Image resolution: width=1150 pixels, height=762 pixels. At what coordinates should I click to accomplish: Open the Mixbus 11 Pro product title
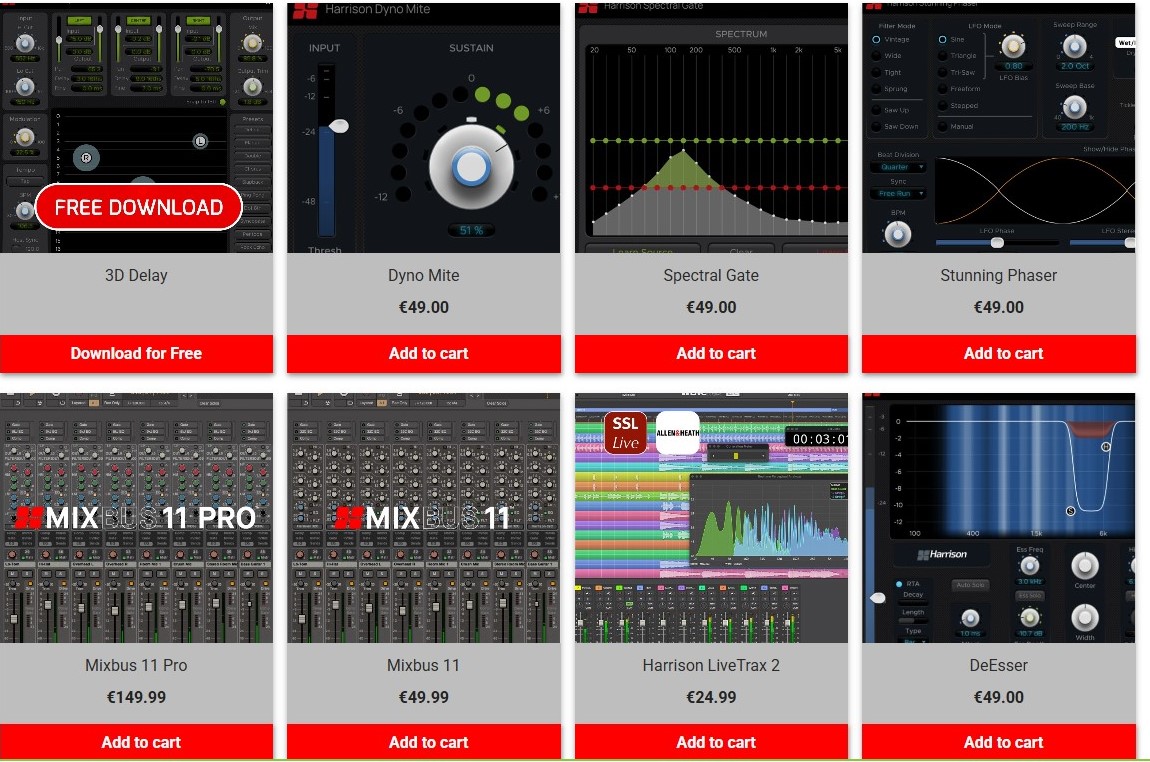point(136,665)
